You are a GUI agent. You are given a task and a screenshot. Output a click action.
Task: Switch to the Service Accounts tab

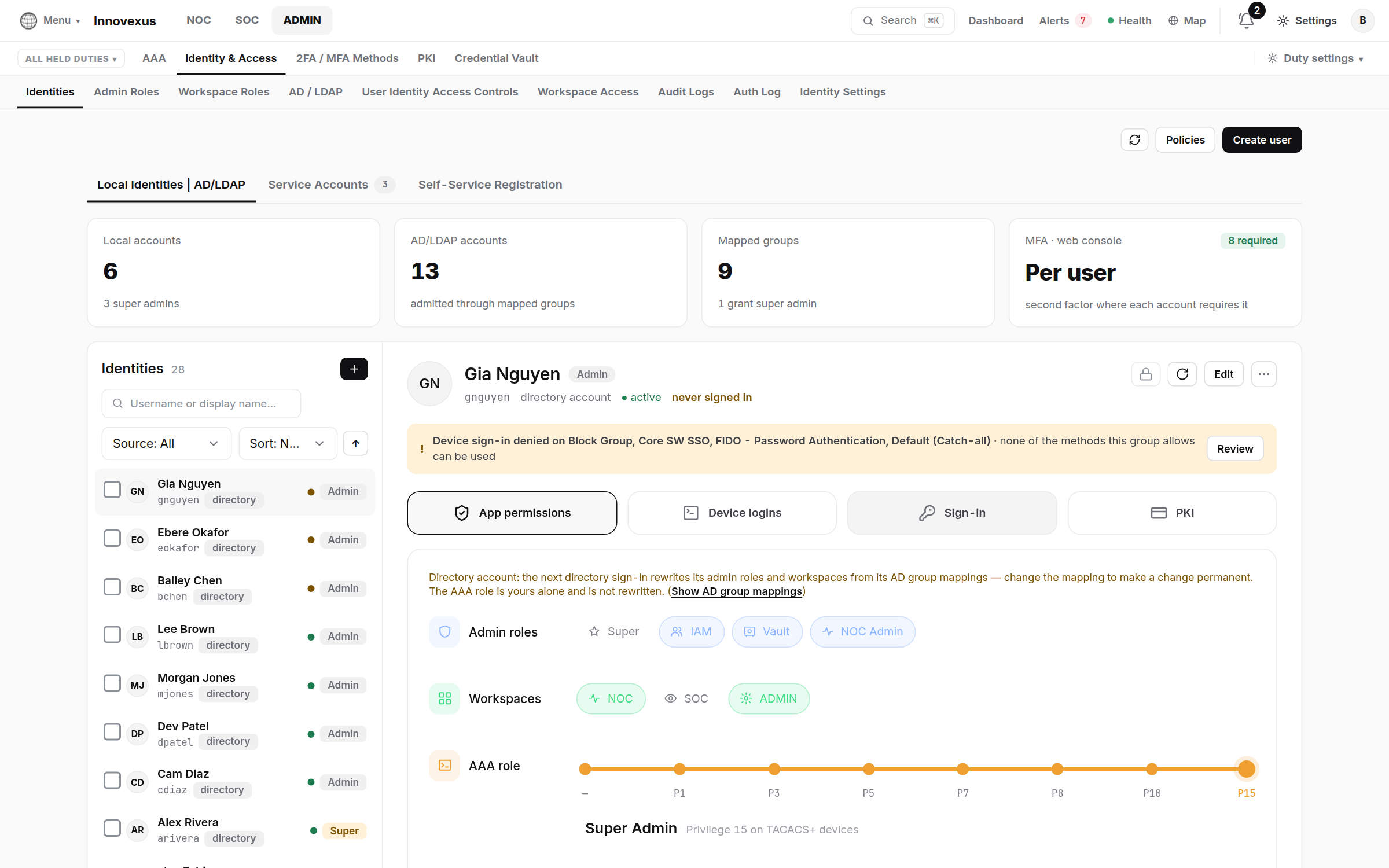[331, 185]
